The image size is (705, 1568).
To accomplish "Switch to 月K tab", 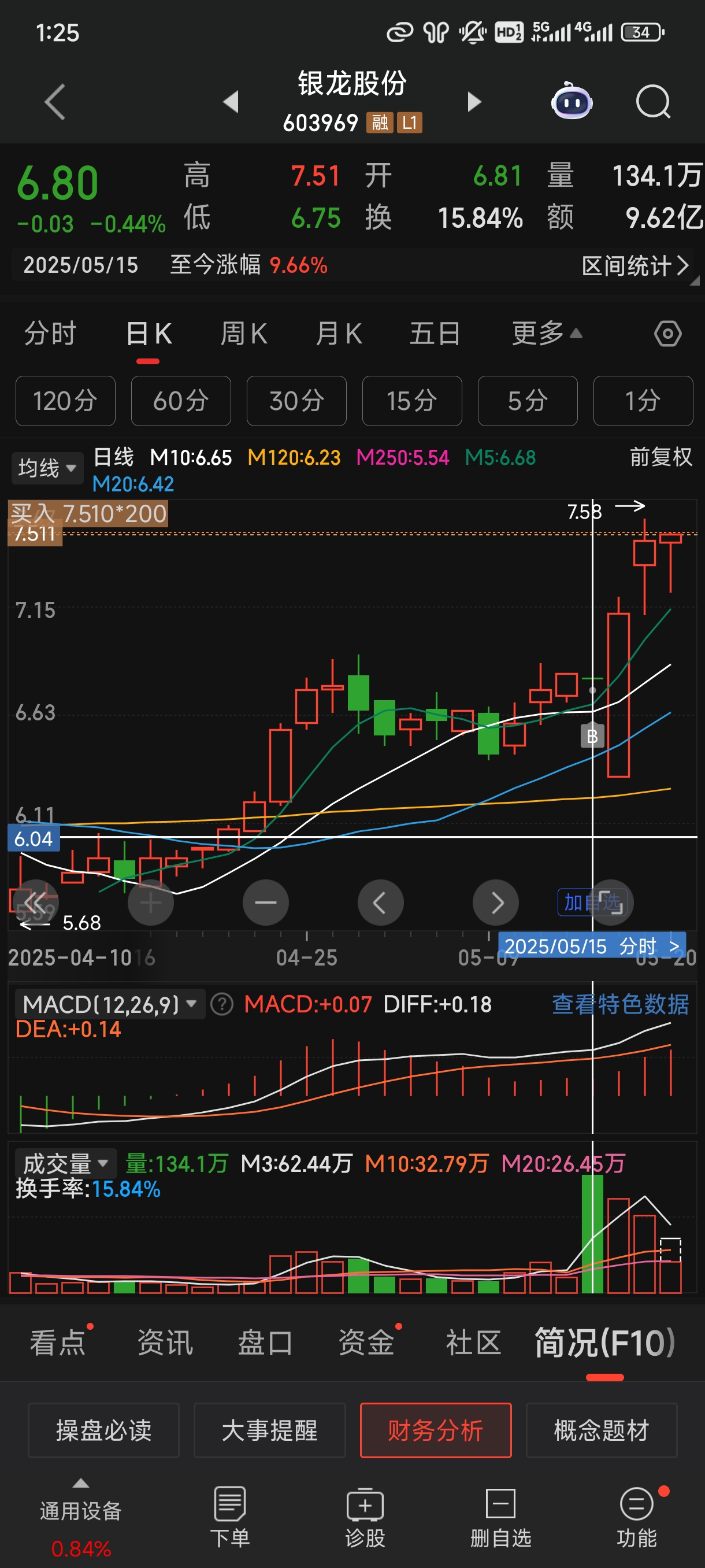I will point(338,334).
